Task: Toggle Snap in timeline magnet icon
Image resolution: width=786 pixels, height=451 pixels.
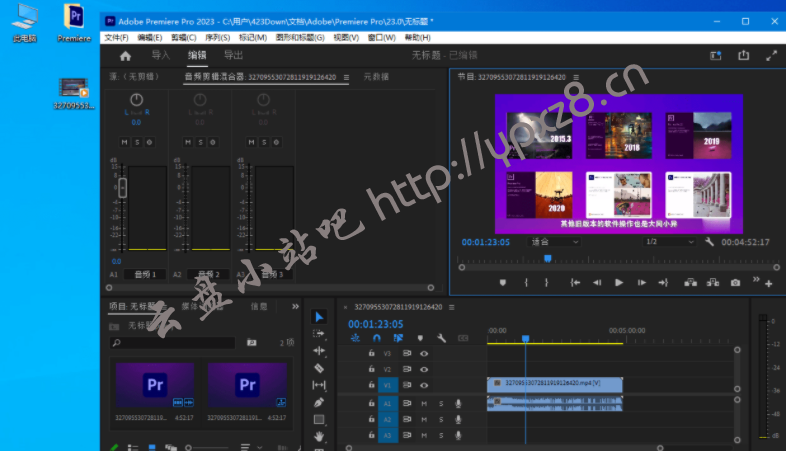Action: pyautogui.click(x=377, y=338)
